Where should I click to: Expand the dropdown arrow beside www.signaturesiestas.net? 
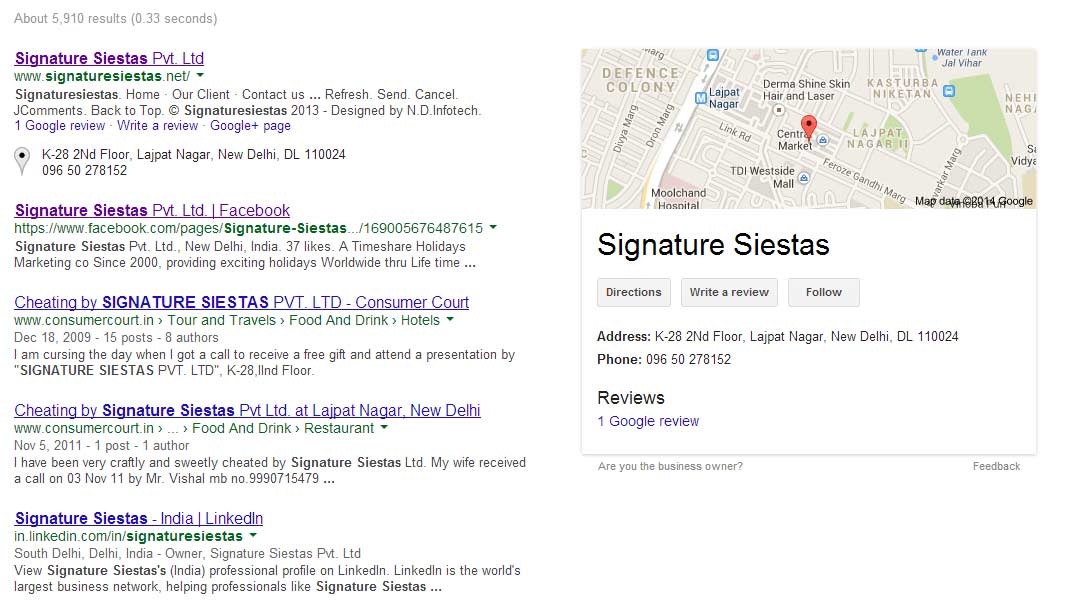[200, 76]
